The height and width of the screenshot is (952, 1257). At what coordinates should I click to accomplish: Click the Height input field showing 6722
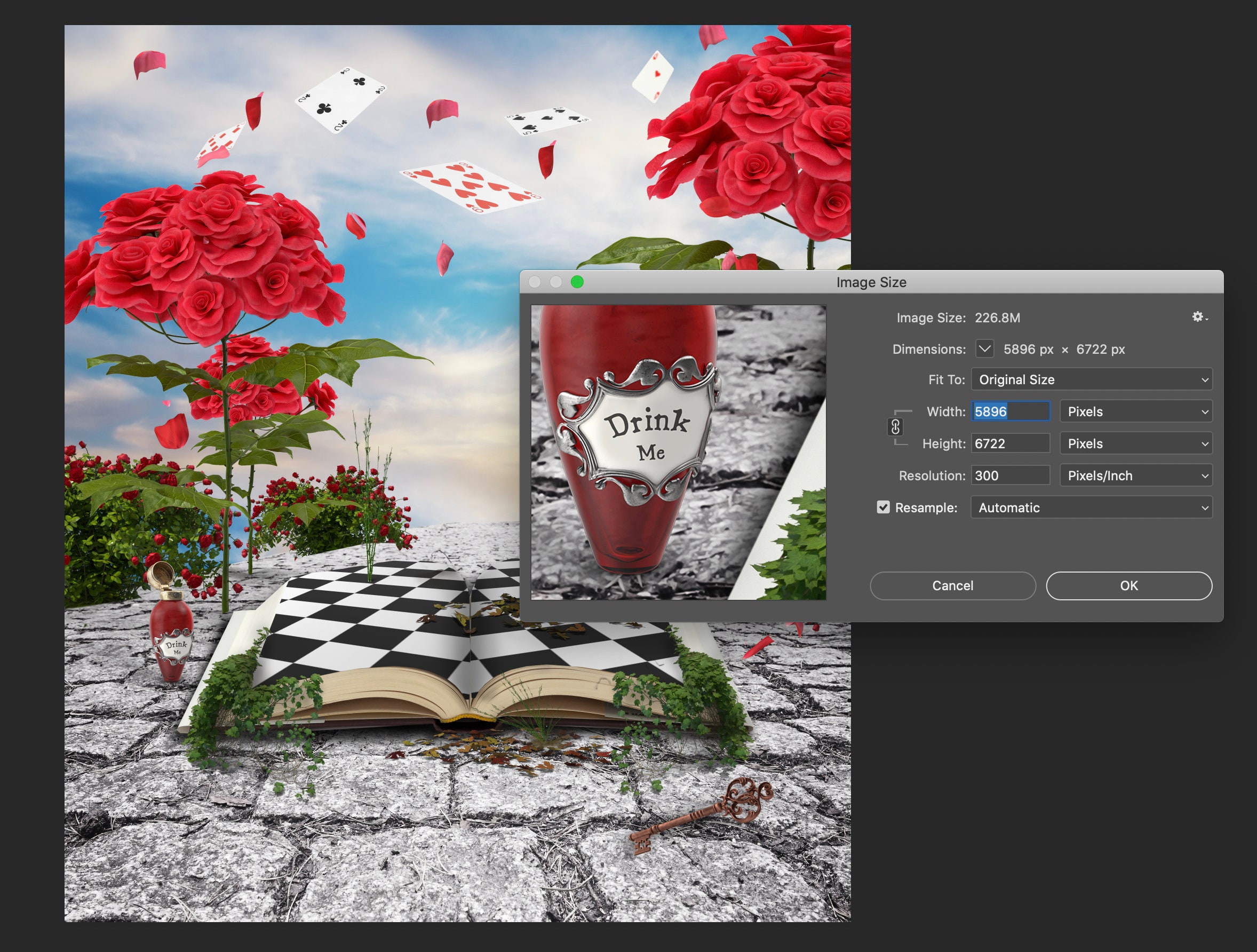[1011, 443]
